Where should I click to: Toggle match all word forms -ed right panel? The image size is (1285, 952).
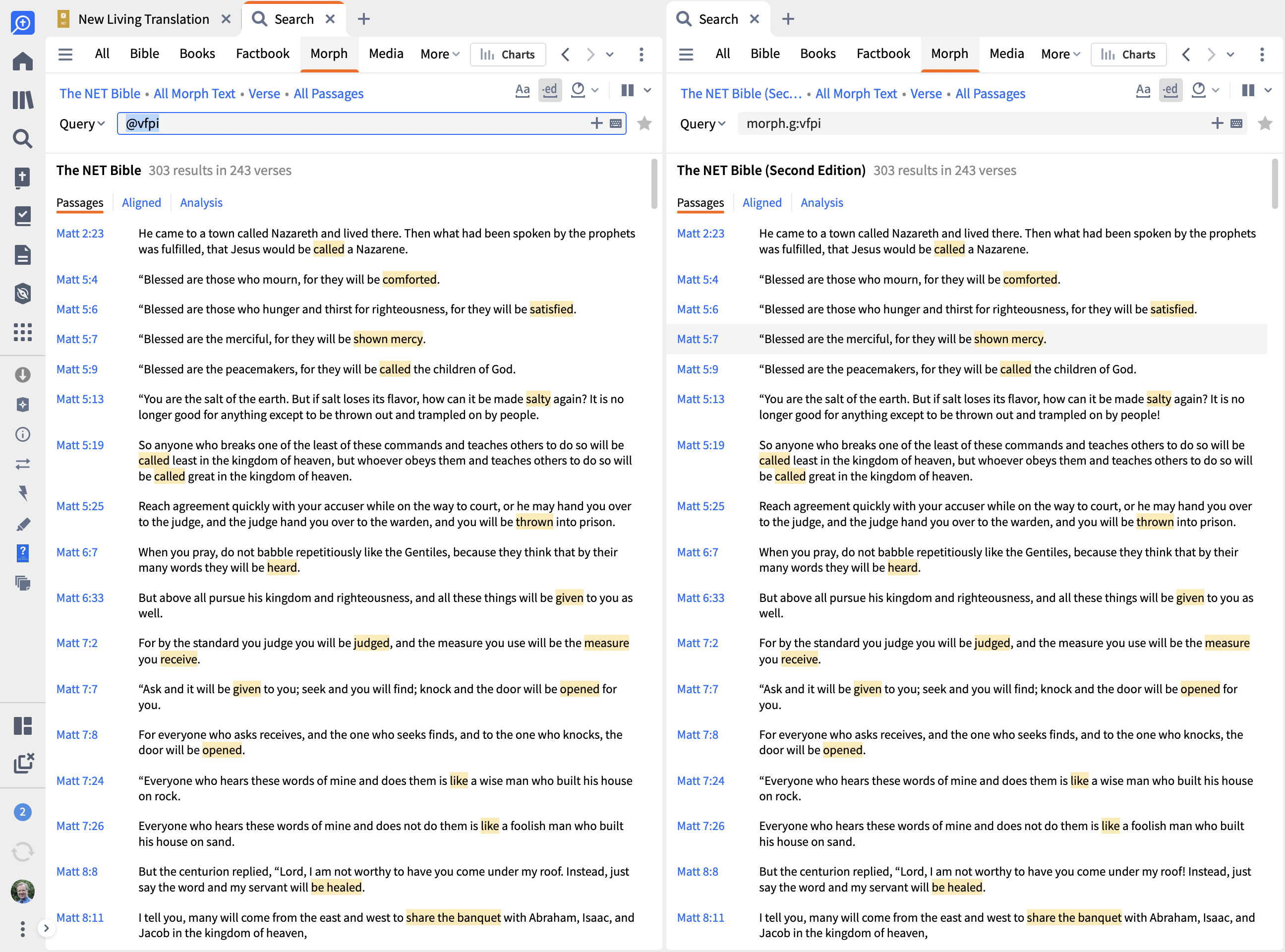coord(1170,90)
